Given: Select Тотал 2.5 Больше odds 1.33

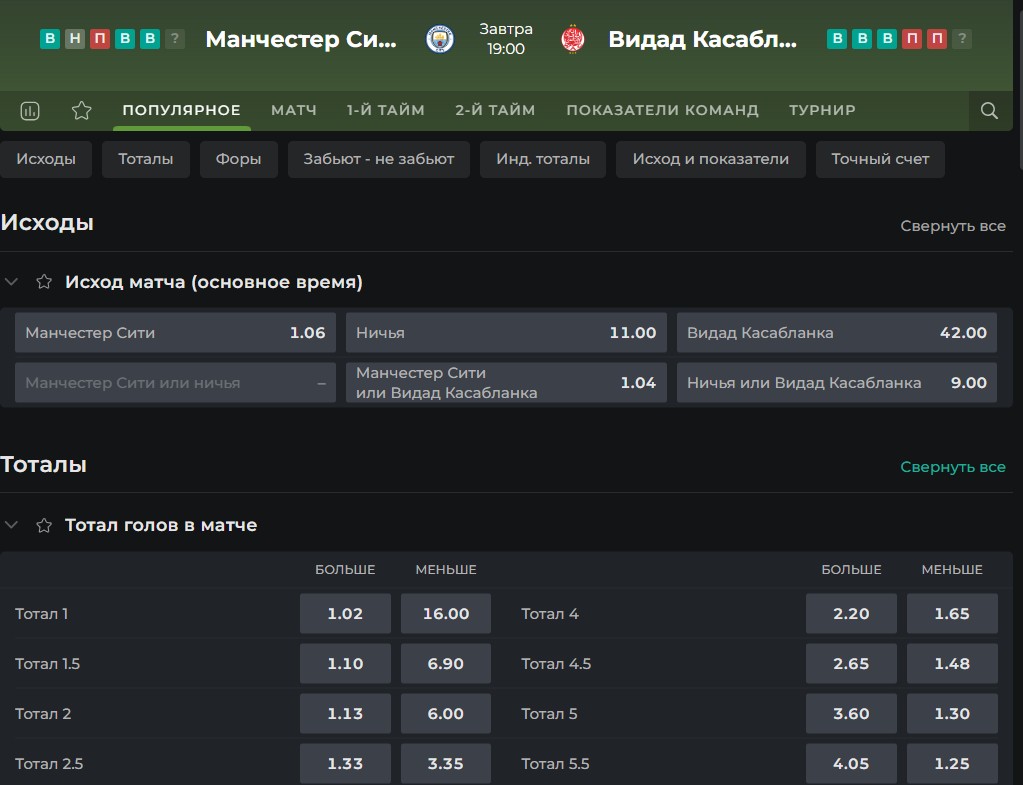Looking at the screenshot, I should (x=345, y=763).
